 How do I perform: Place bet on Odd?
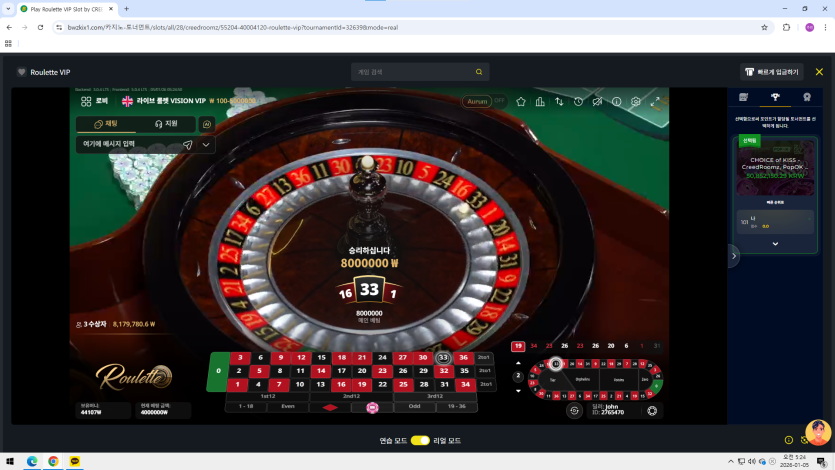(414, 407)
